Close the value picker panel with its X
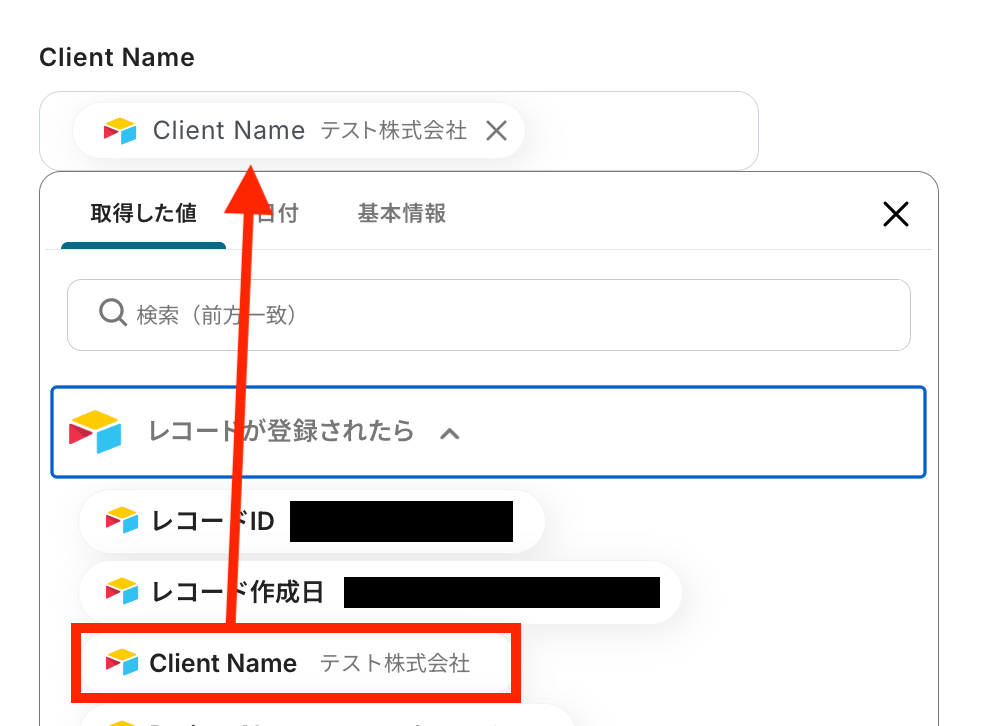Viewport: 1000px width, 726px height. (x=895, y=214)
